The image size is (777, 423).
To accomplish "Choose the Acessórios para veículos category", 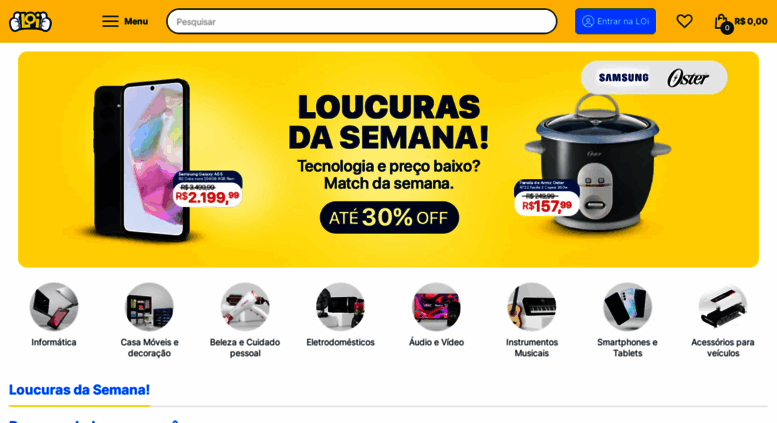I will [722, 318].
